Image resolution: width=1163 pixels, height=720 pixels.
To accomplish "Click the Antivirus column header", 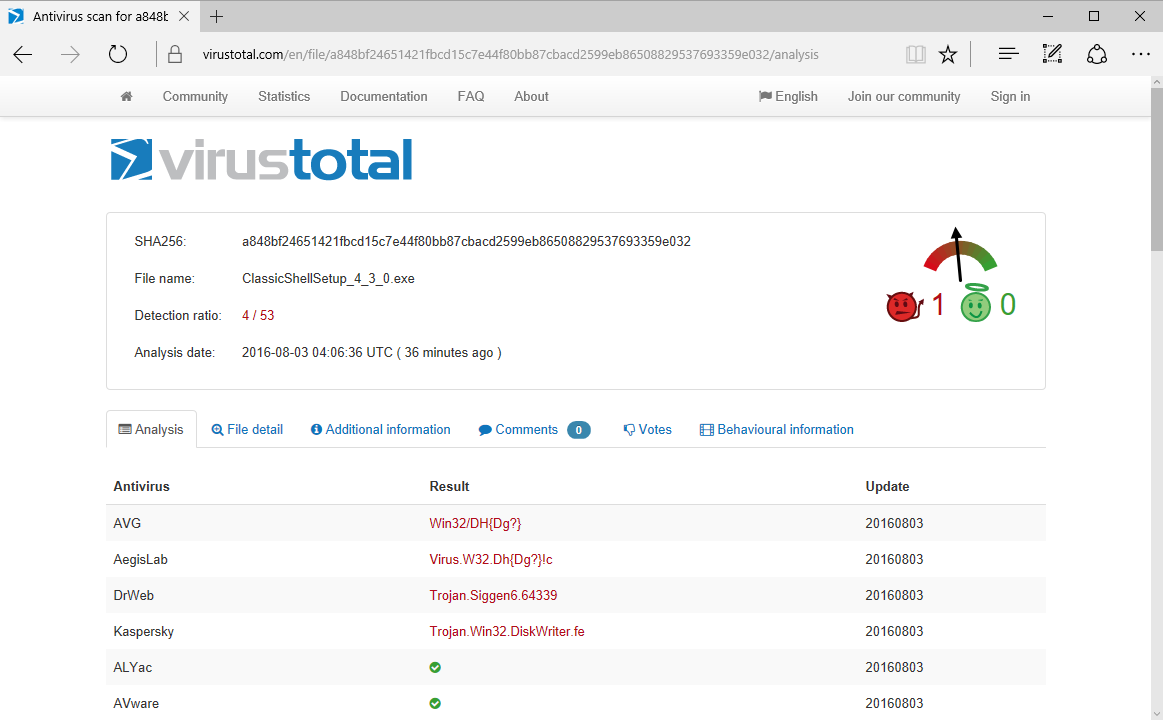I will [x=142, y=486].
